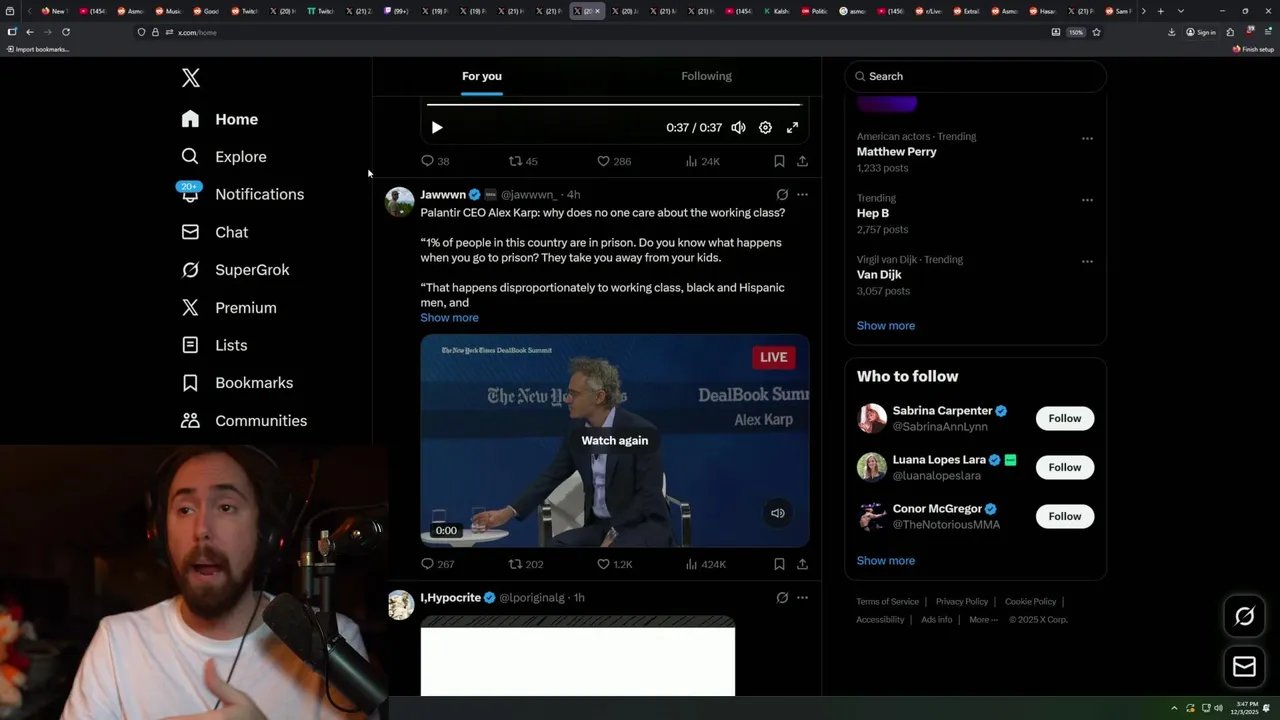The image size is (1280, 720).
Task: Expand the More footer menu
Action: pos(983,620)
